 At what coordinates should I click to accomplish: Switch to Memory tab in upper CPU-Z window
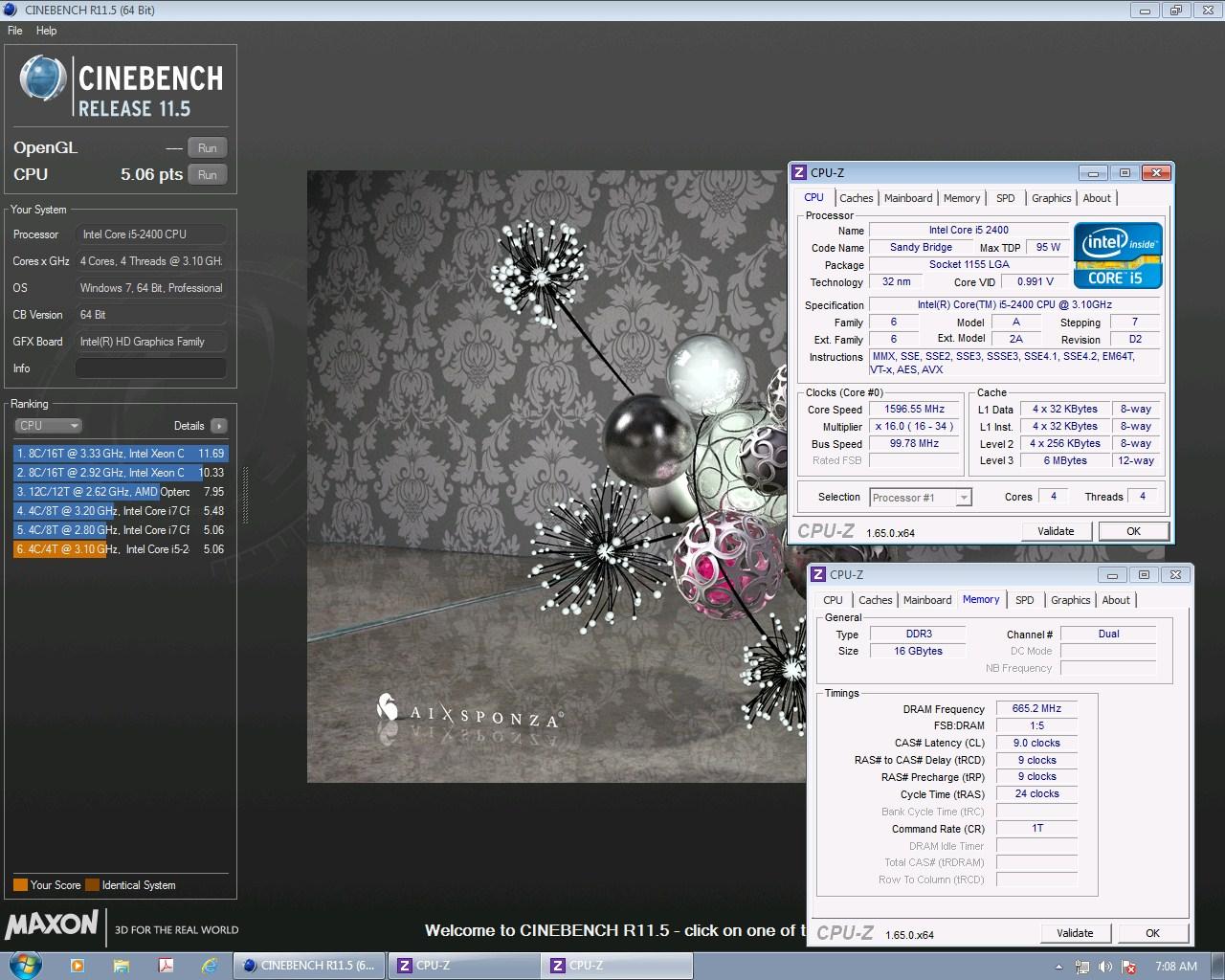pyautogui.click(x=962, y=198)
